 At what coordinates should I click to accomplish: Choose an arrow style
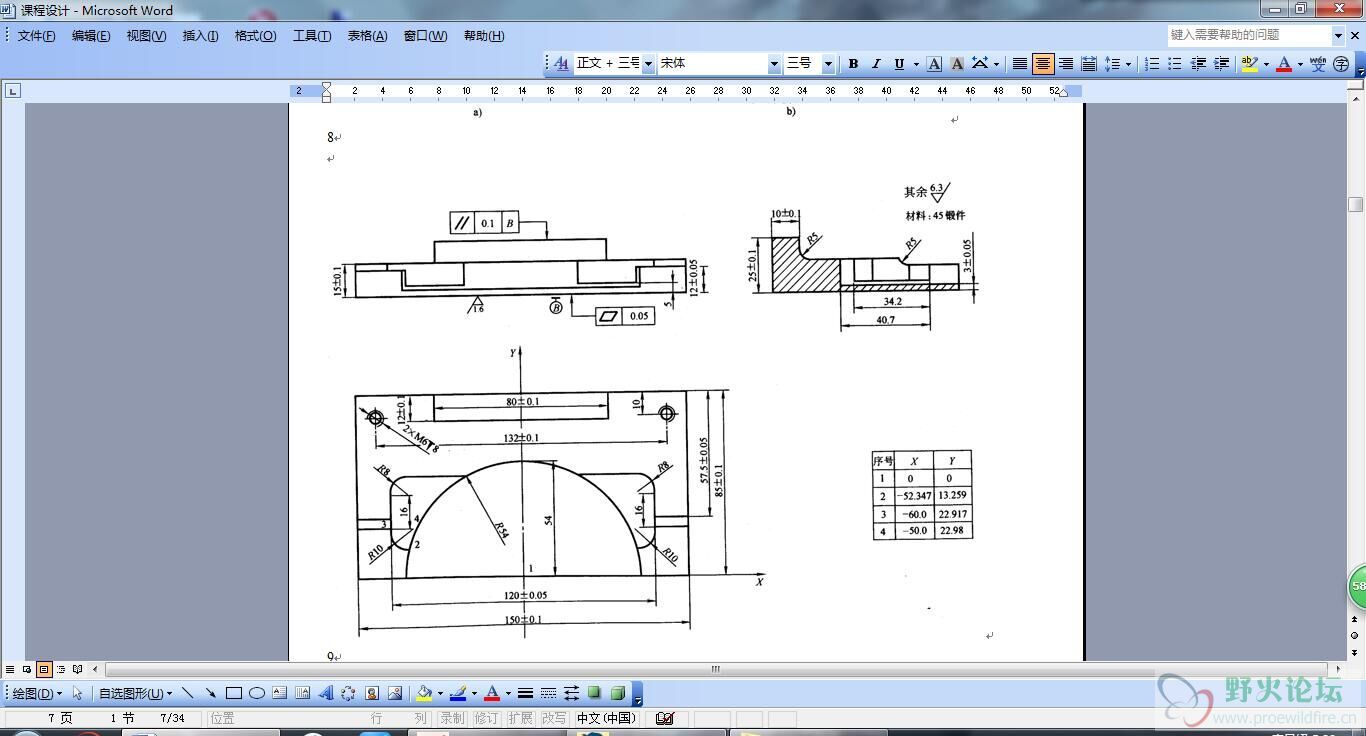(571, 693)
